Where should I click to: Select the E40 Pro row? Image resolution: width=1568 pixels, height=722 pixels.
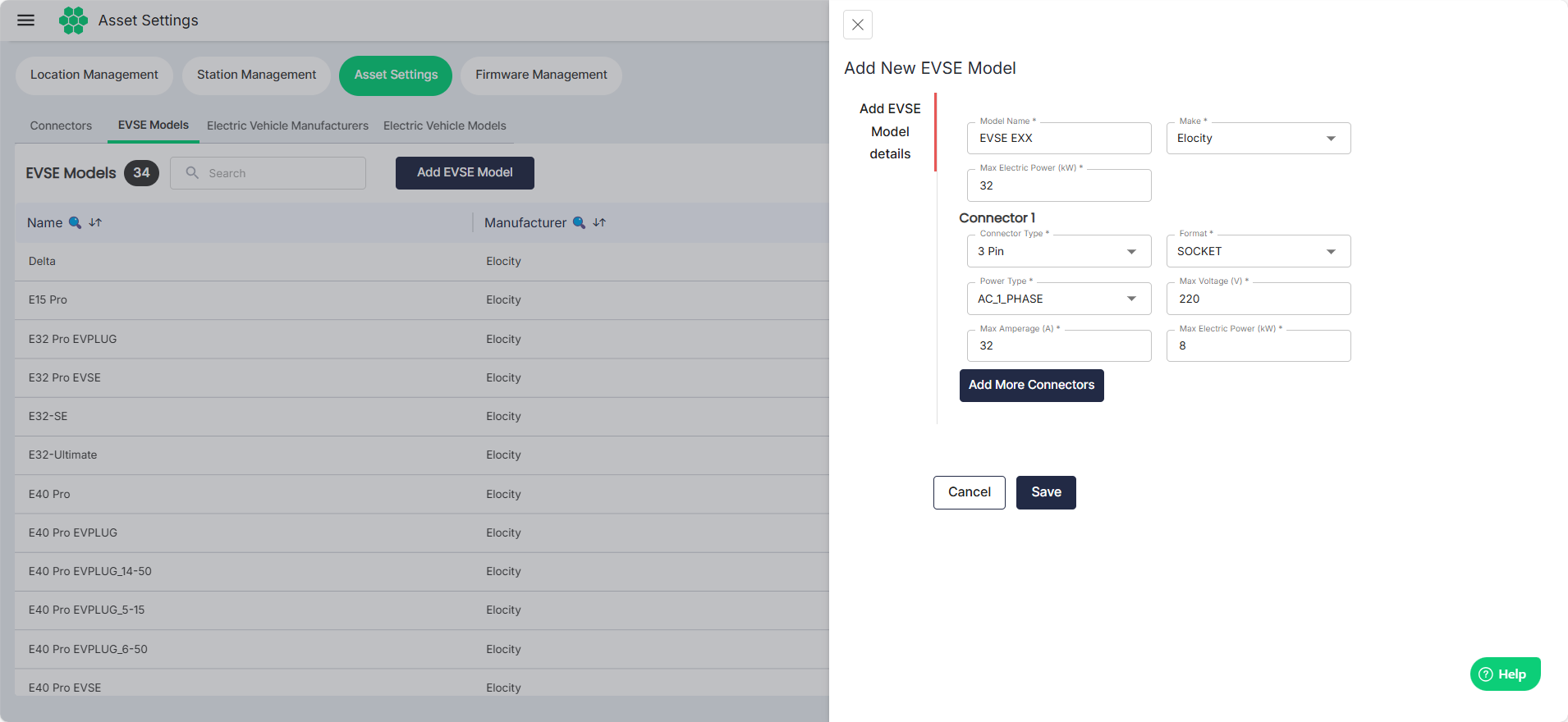click(422, 494)
